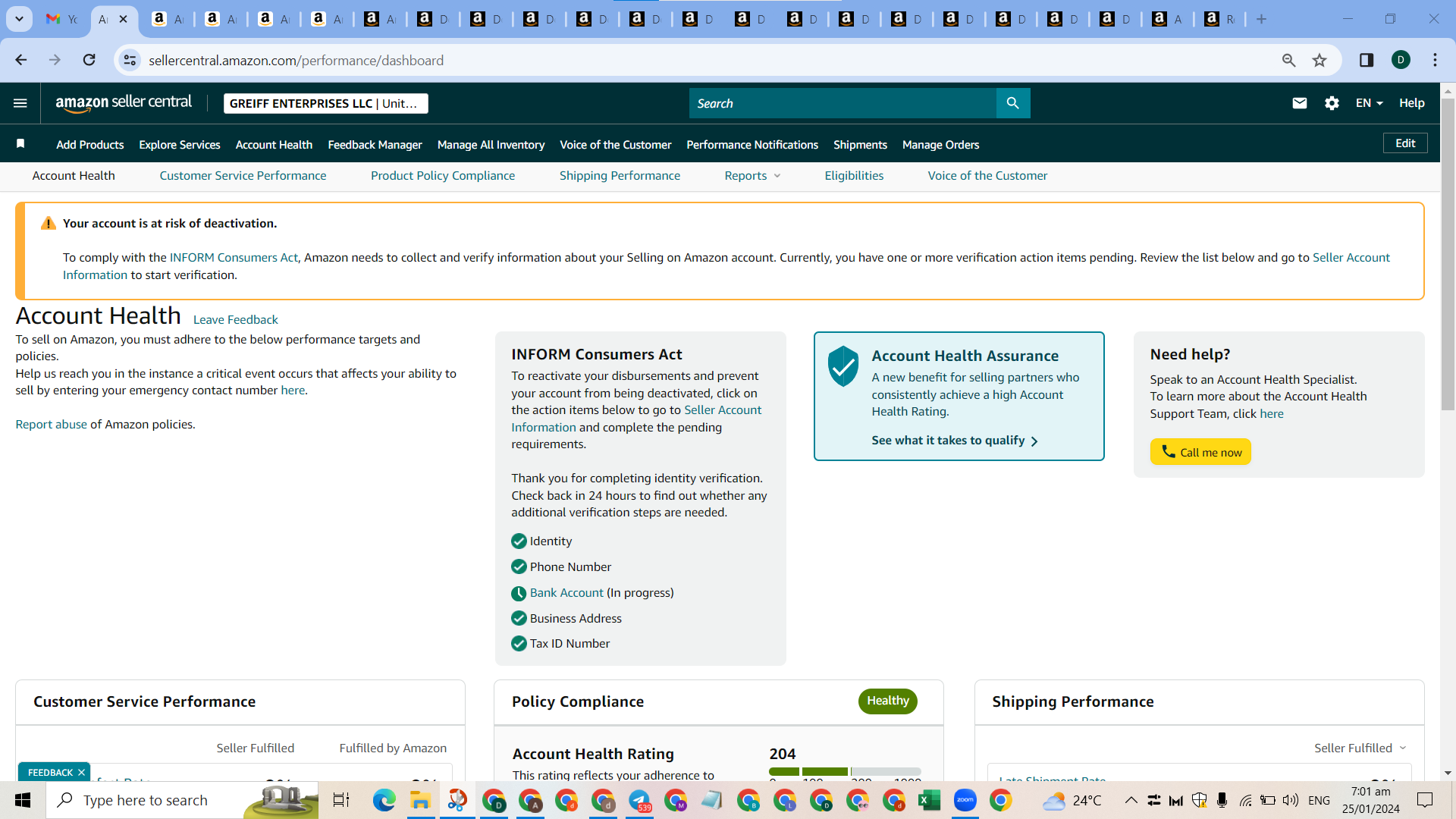Open the GREIFF ENTERPRISES LLC account switcher

[326, 103]
